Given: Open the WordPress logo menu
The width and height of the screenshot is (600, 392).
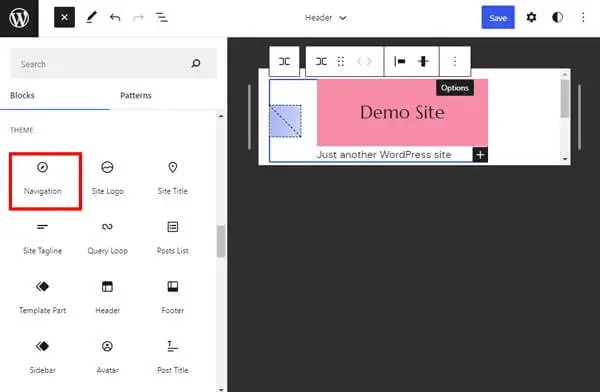Looking at the screenshot, I should tap(19, 18).
